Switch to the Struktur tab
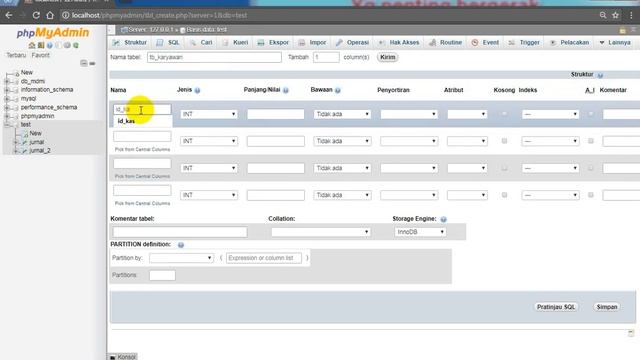640x360 pixels. [x=130, y=42]
